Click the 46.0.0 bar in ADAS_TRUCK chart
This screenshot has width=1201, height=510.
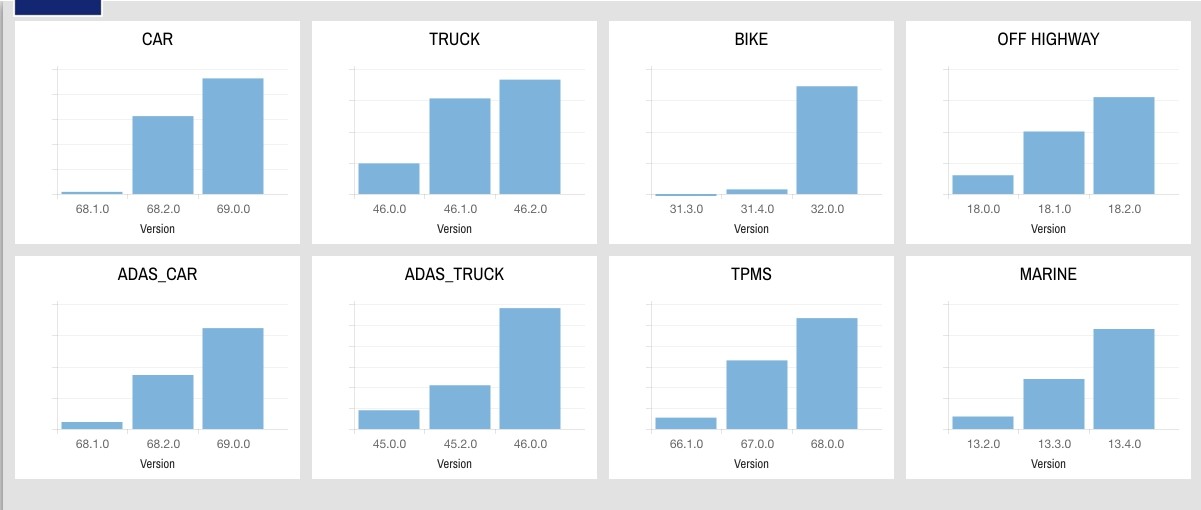coord(530,369)
